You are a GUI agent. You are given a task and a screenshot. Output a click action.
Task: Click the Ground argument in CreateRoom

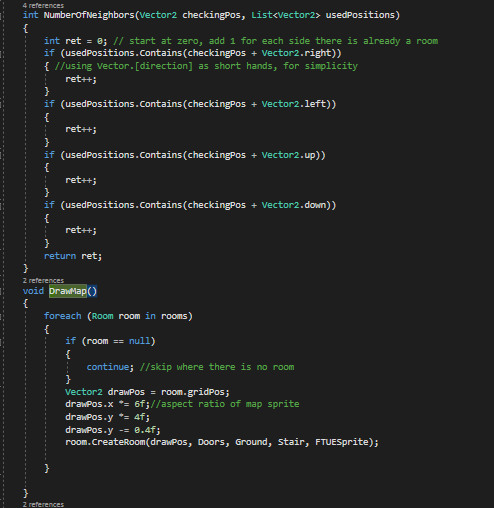coord(251,442)
